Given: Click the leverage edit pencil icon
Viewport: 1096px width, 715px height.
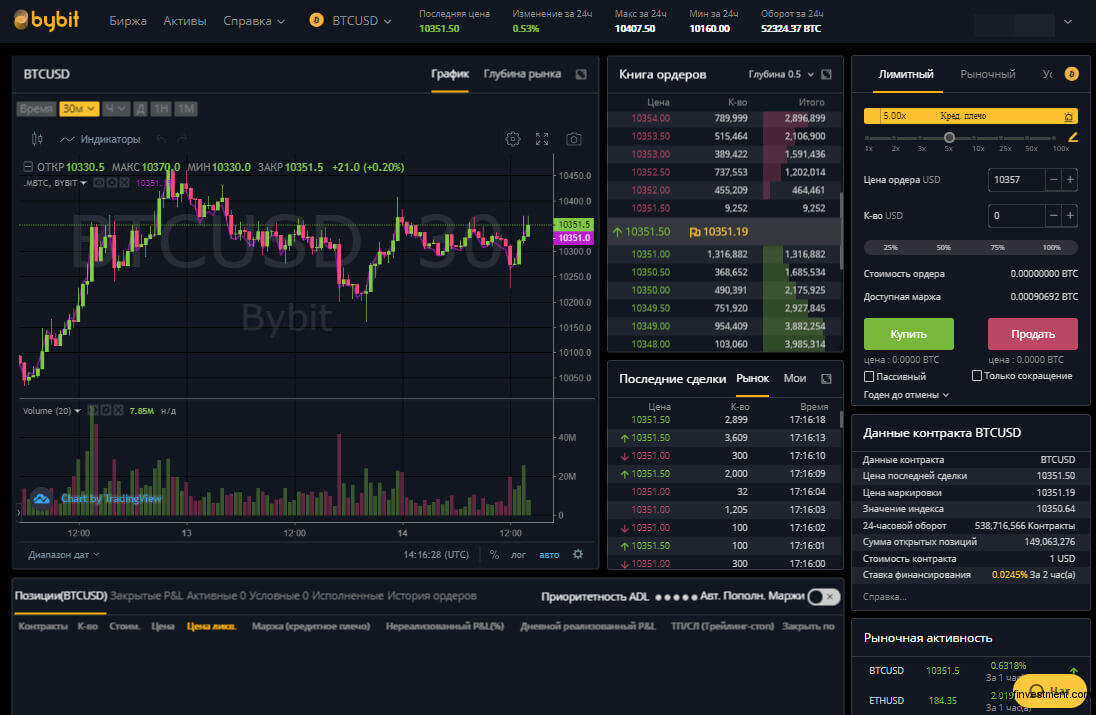Looking at the screenshot, I should [x=1073, y=137].
